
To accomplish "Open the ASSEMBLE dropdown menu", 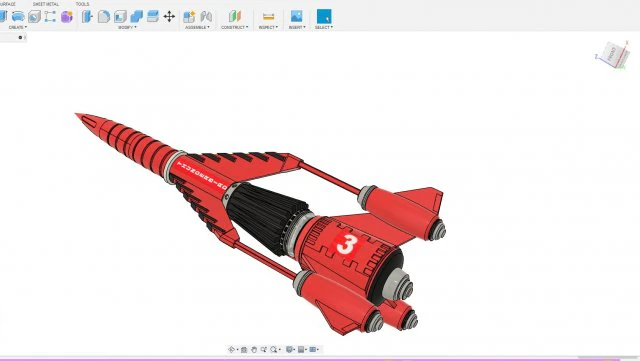I will [x=197, y=27].
